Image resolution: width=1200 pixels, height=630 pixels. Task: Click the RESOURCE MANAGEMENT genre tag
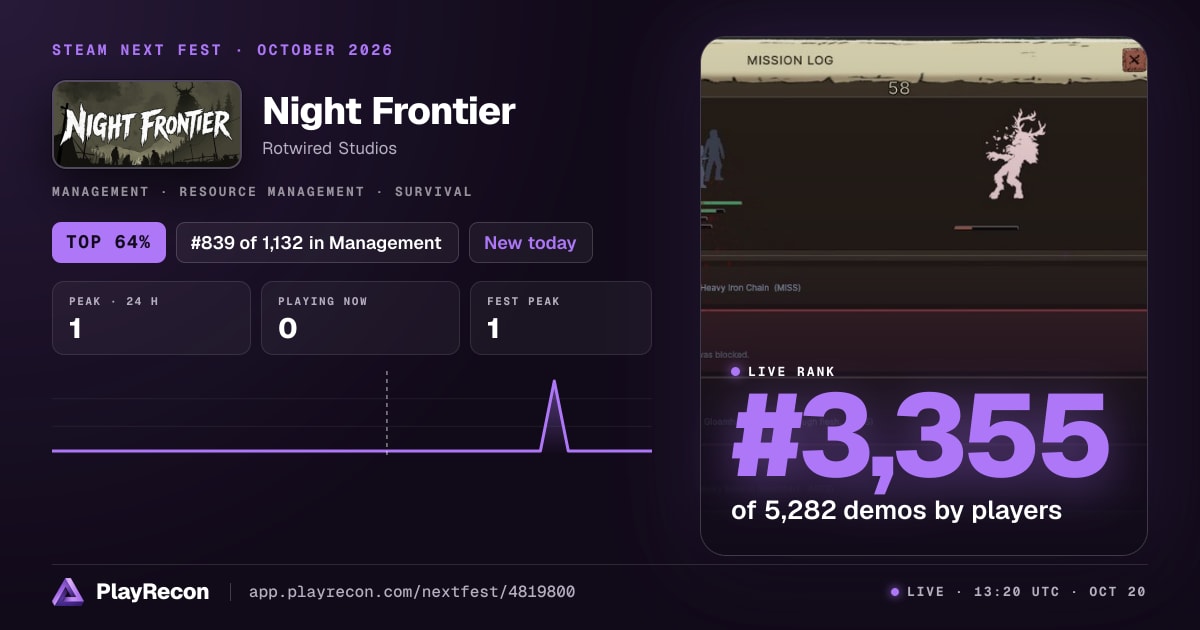272,191
